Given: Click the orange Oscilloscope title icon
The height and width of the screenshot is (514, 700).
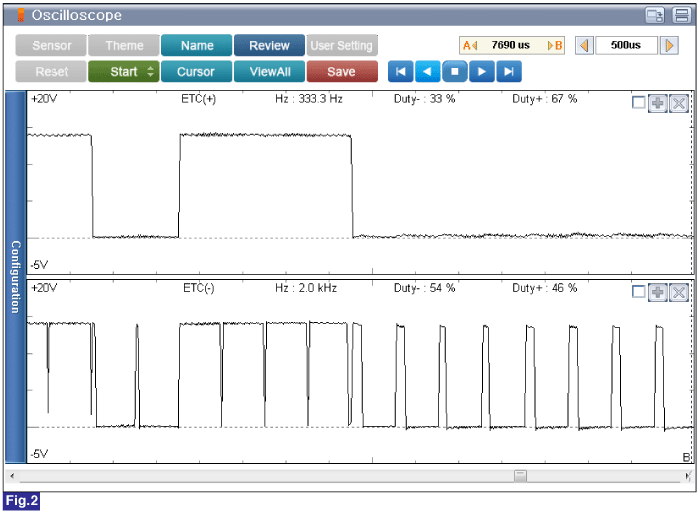Looking at the screenshot, I should [21, 15].
